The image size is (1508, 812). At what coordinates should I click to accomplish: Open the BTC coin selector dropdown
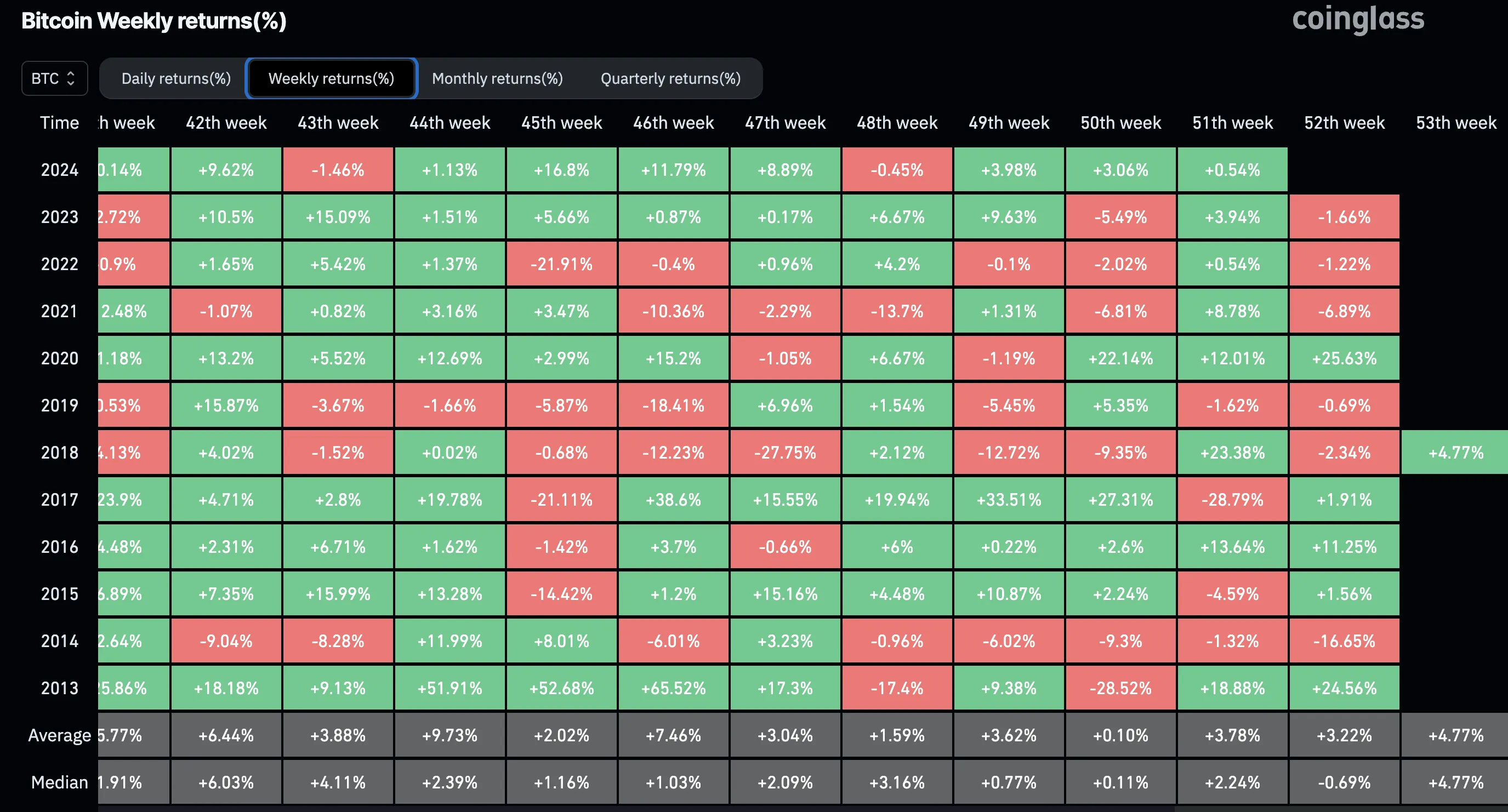(x=54, y=78)
